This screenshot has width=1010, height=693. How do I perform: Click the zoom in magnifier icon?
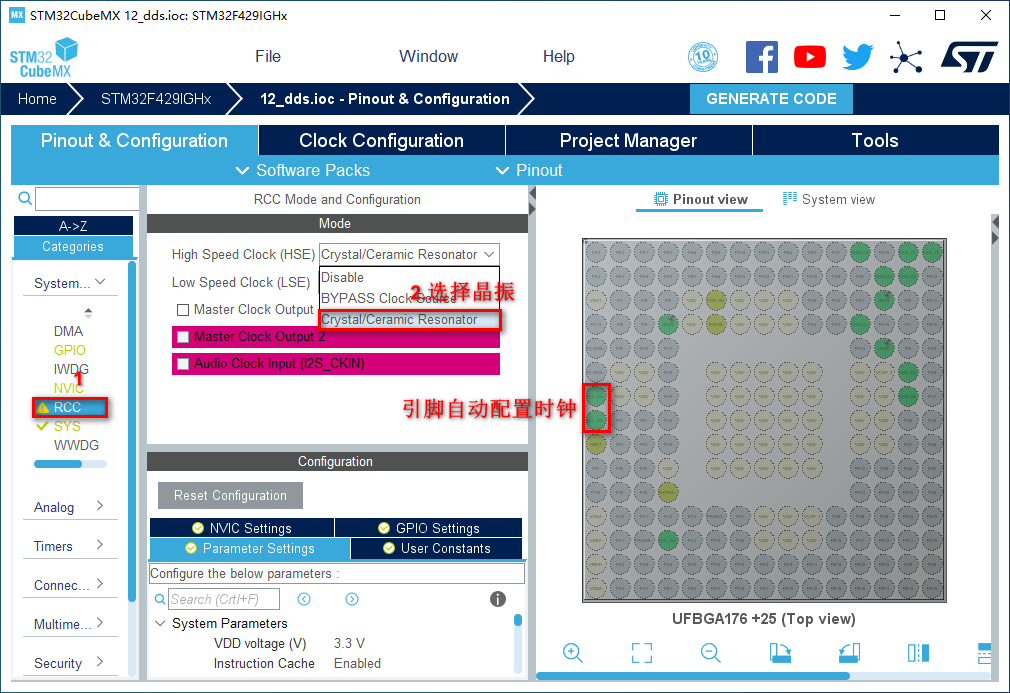coord(573,653)
